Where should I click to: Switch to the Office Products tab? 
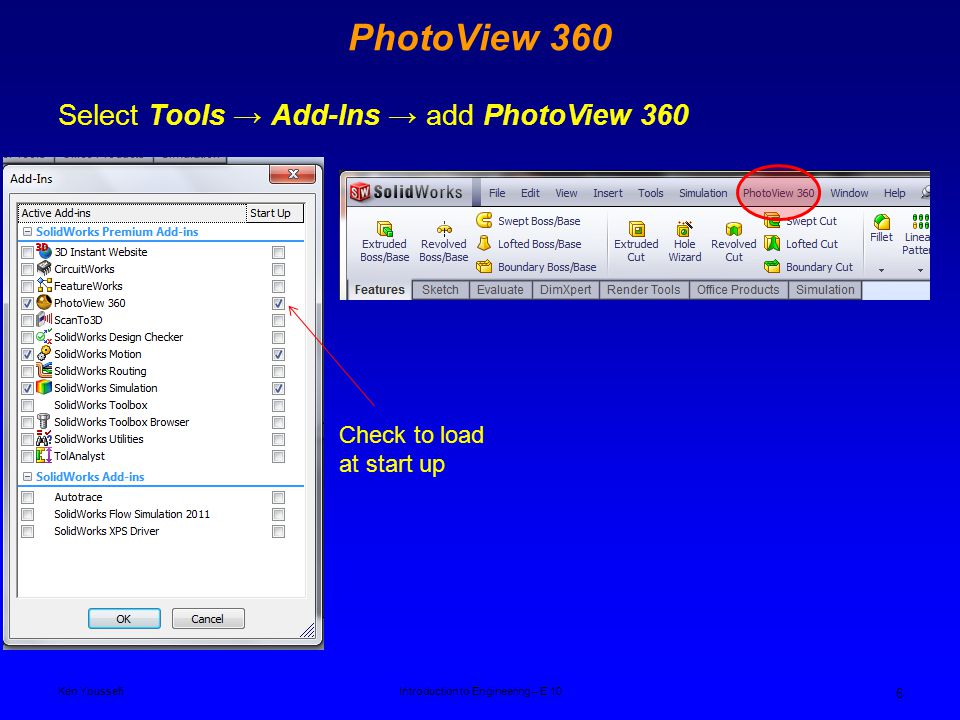click(x=738, y=290)
